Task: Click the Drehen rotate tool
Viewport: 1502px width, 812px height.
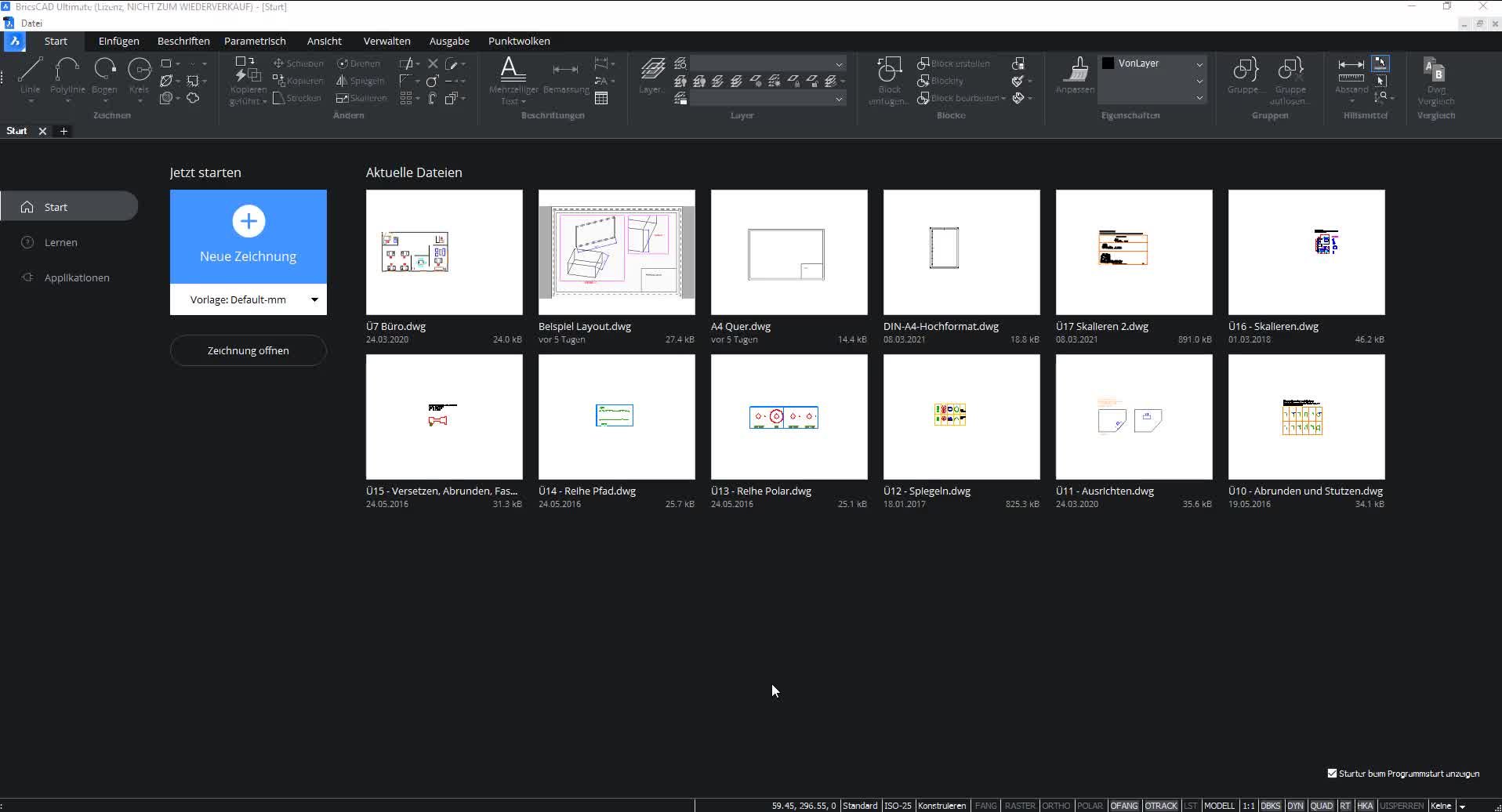Action: (x=359, y=63)
